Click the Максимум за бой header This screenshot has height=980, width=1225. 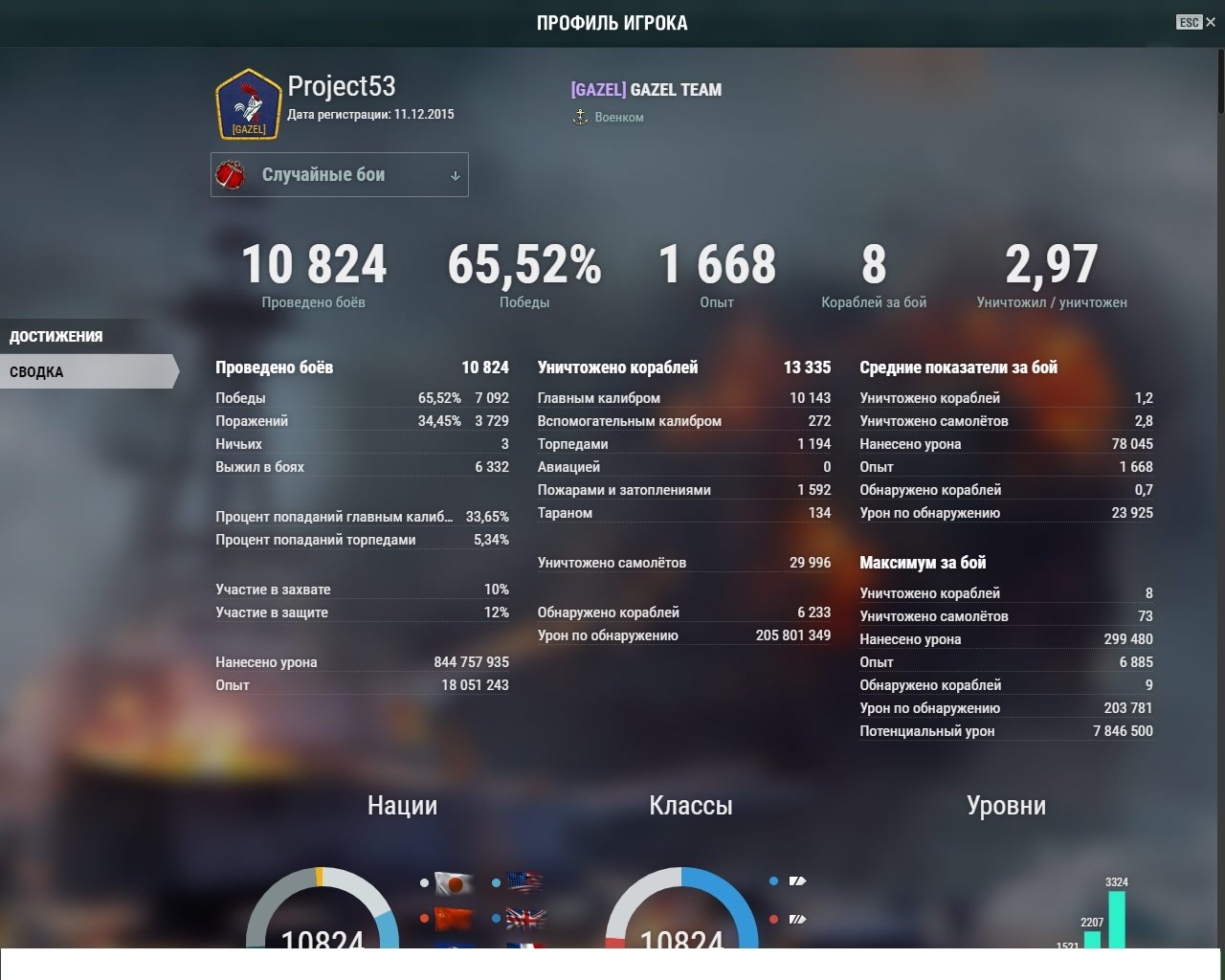pyautogui.click(x=923, y=563)
